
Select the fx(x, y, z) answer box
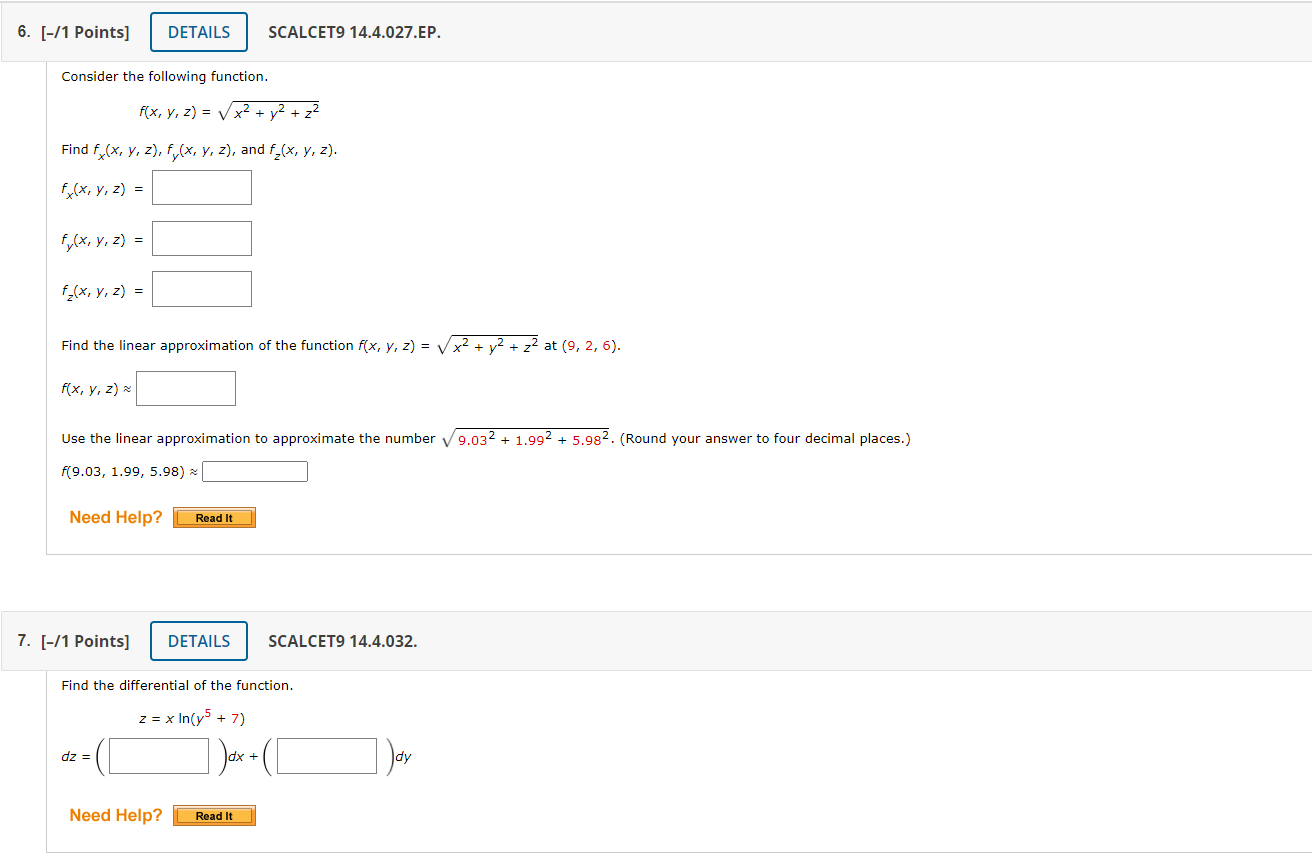(x=201, y=187)
